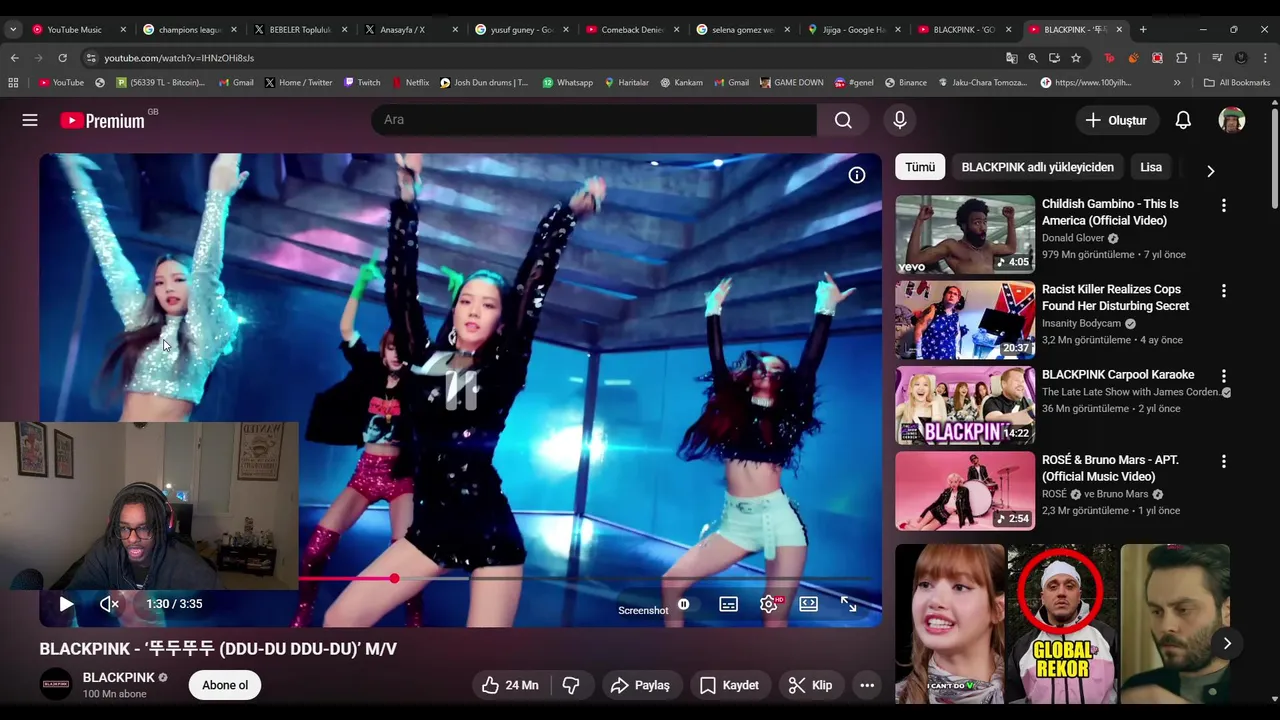The image size is (1280, 720).
Task: Select the Lisa filter chip
Action: [1151, 167]
